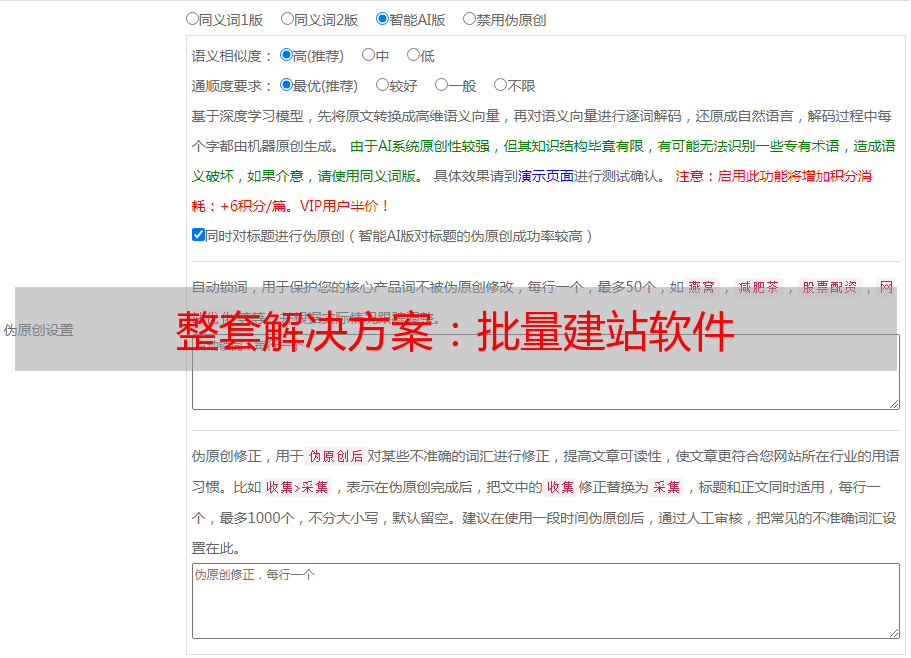This screenshot has width=911, height=658.
Task: Choose the 智能AI版 rewrite mode
Action: [382, 19]
